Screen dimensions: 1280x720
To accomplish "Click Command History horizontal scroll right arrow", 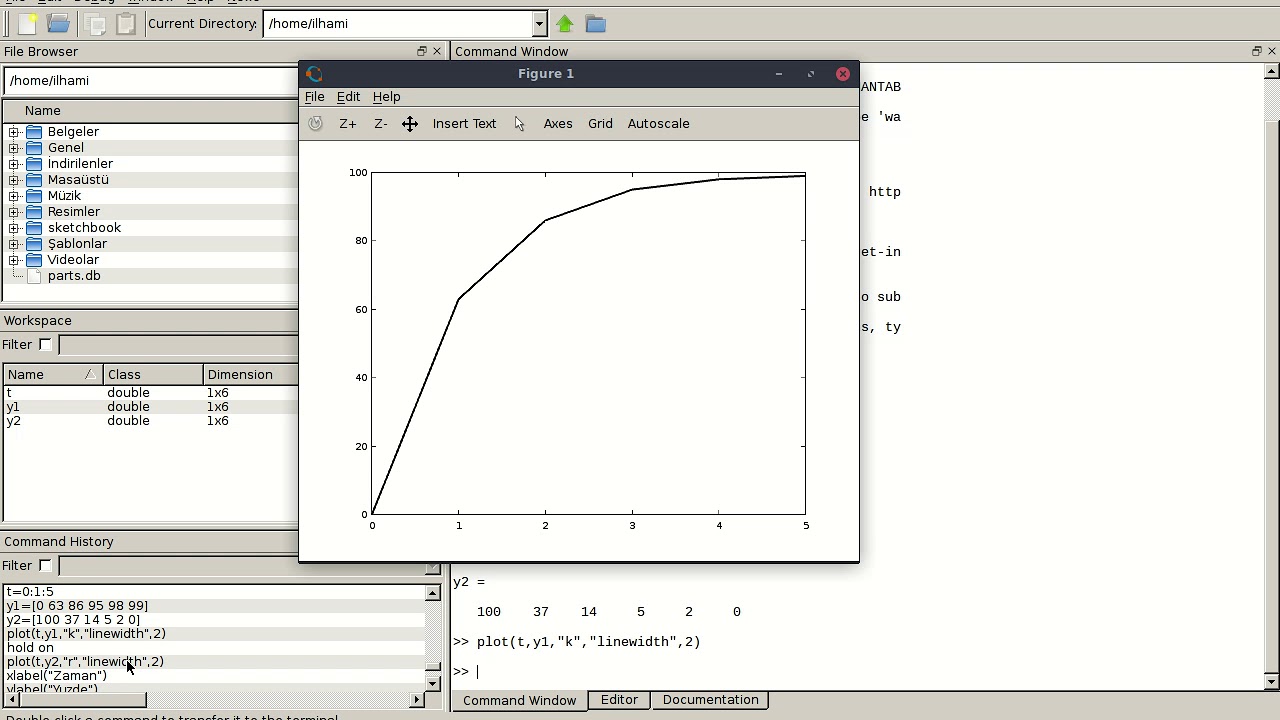I will [x=417, y=700].
